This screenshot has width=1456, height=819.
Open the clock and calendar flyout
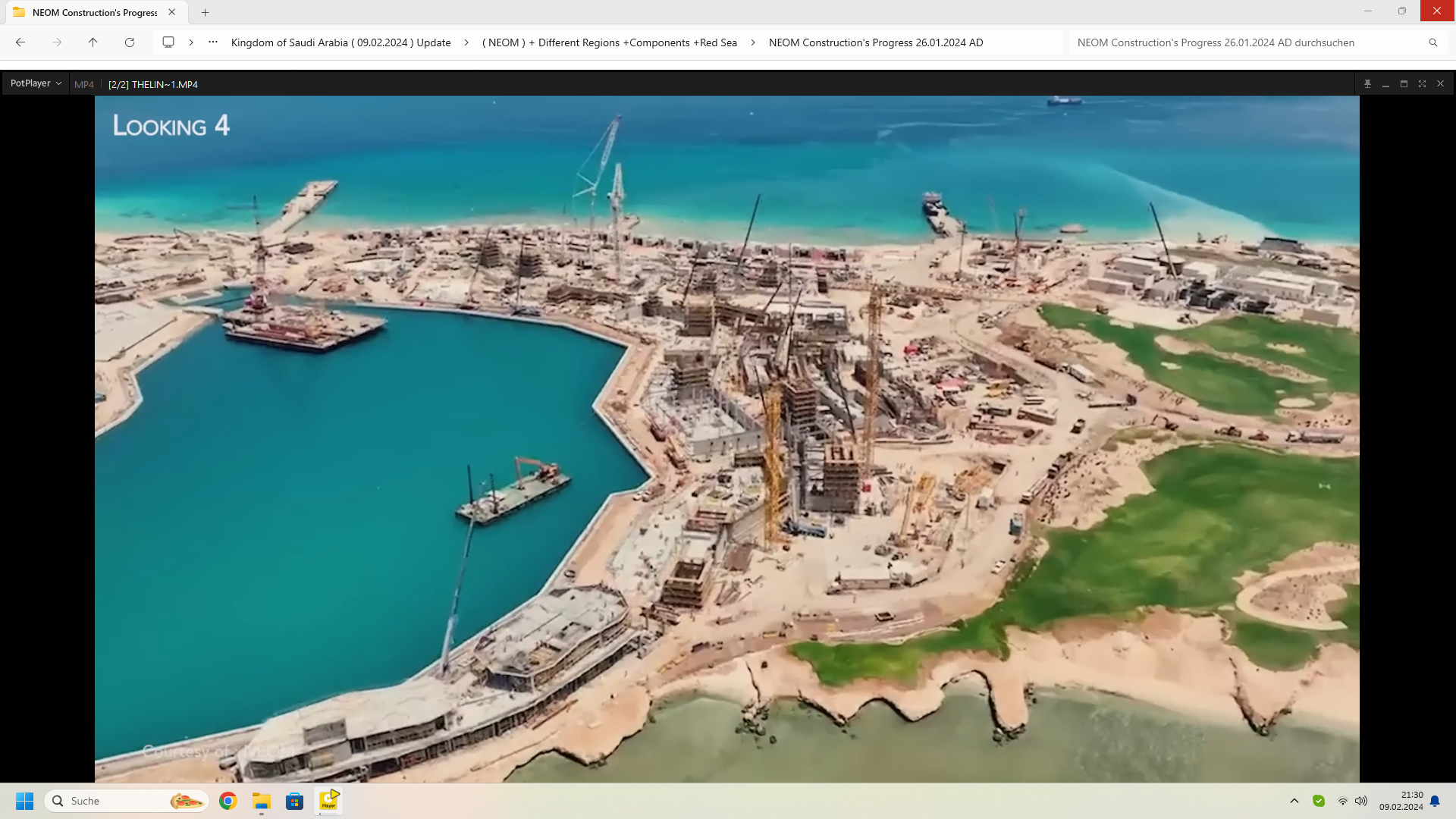click(x=1401, y=801)
